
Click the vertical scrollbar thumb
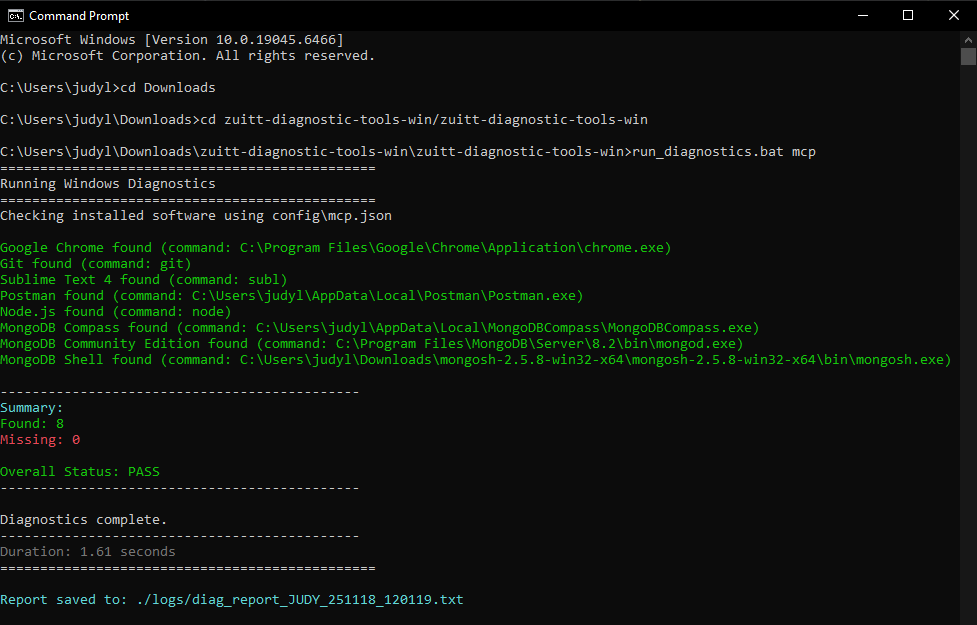click(x=968, y=58)
